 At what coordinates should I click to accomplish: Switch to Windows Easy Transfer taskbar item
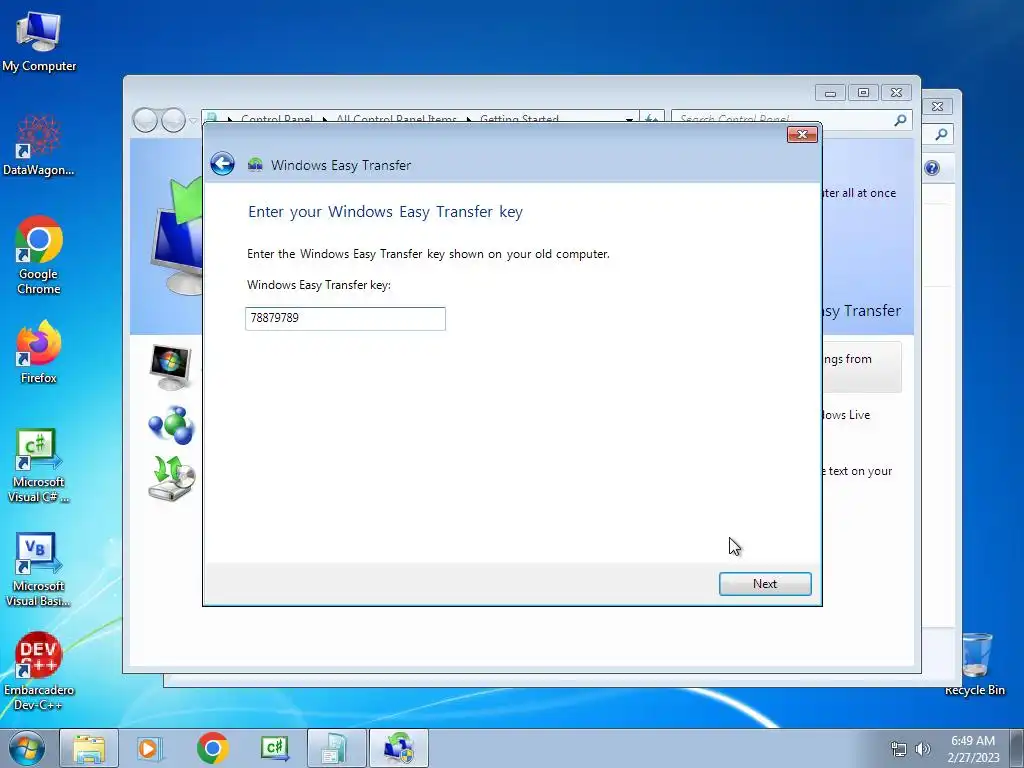[398, 748]
